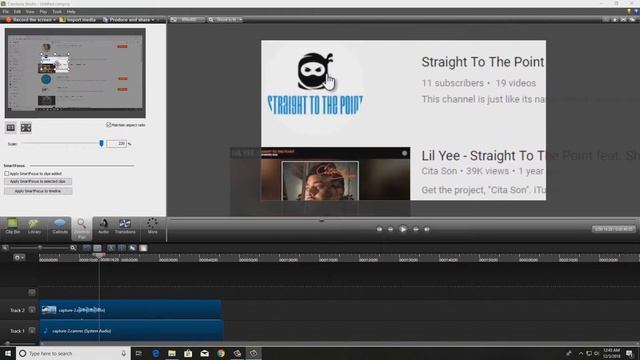Image resolution: width=640 pixels, height=360 pixels.
Task: Open the Transitions tab
Action: pyautogui.click(x=125, y=227)
